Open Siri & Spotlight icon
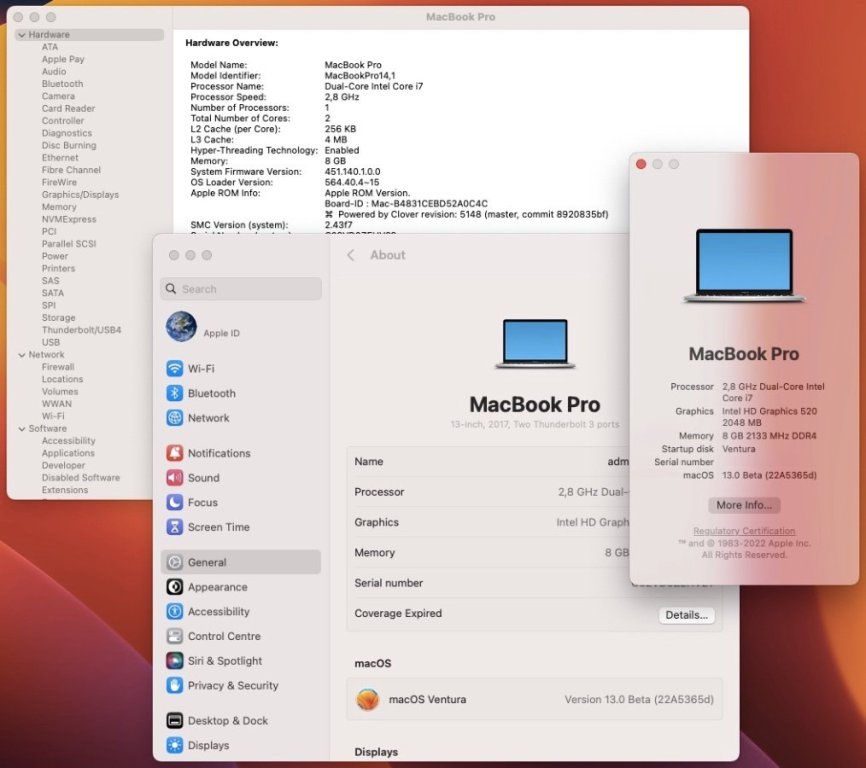Screen dimensions: 866x768 click(175, 661)
